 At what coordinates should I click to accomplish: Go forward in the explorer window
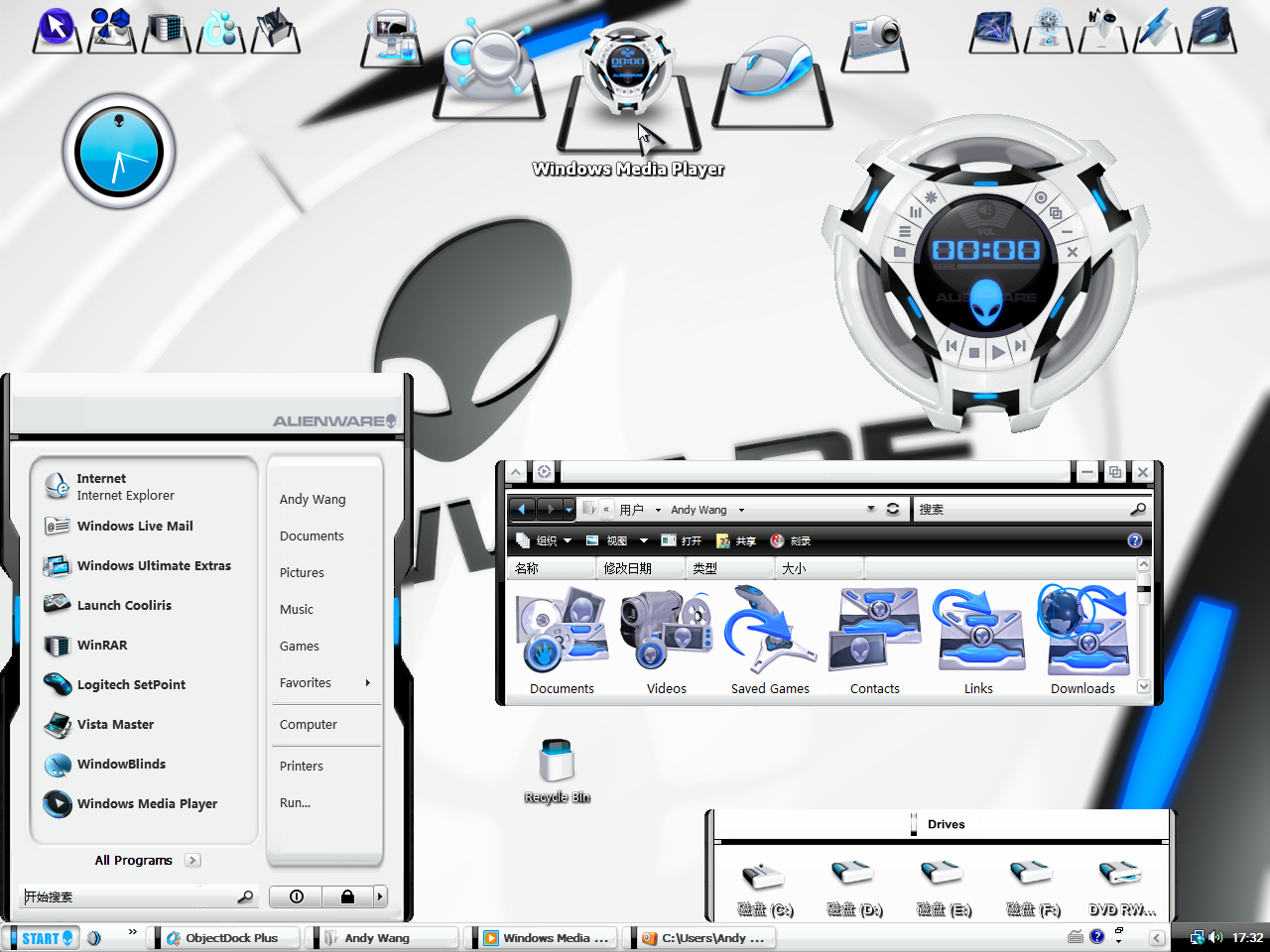pyautogui.click(x=549, y=510)
